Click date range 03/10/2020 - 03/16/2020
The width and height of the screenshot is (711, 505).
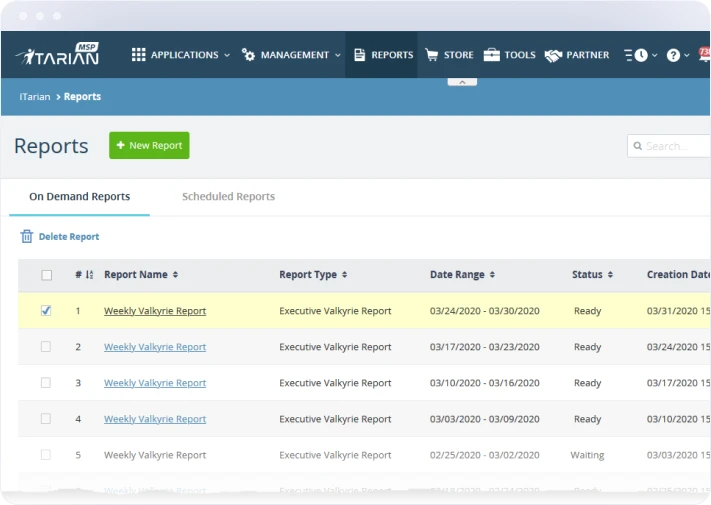tap(485, 383)
